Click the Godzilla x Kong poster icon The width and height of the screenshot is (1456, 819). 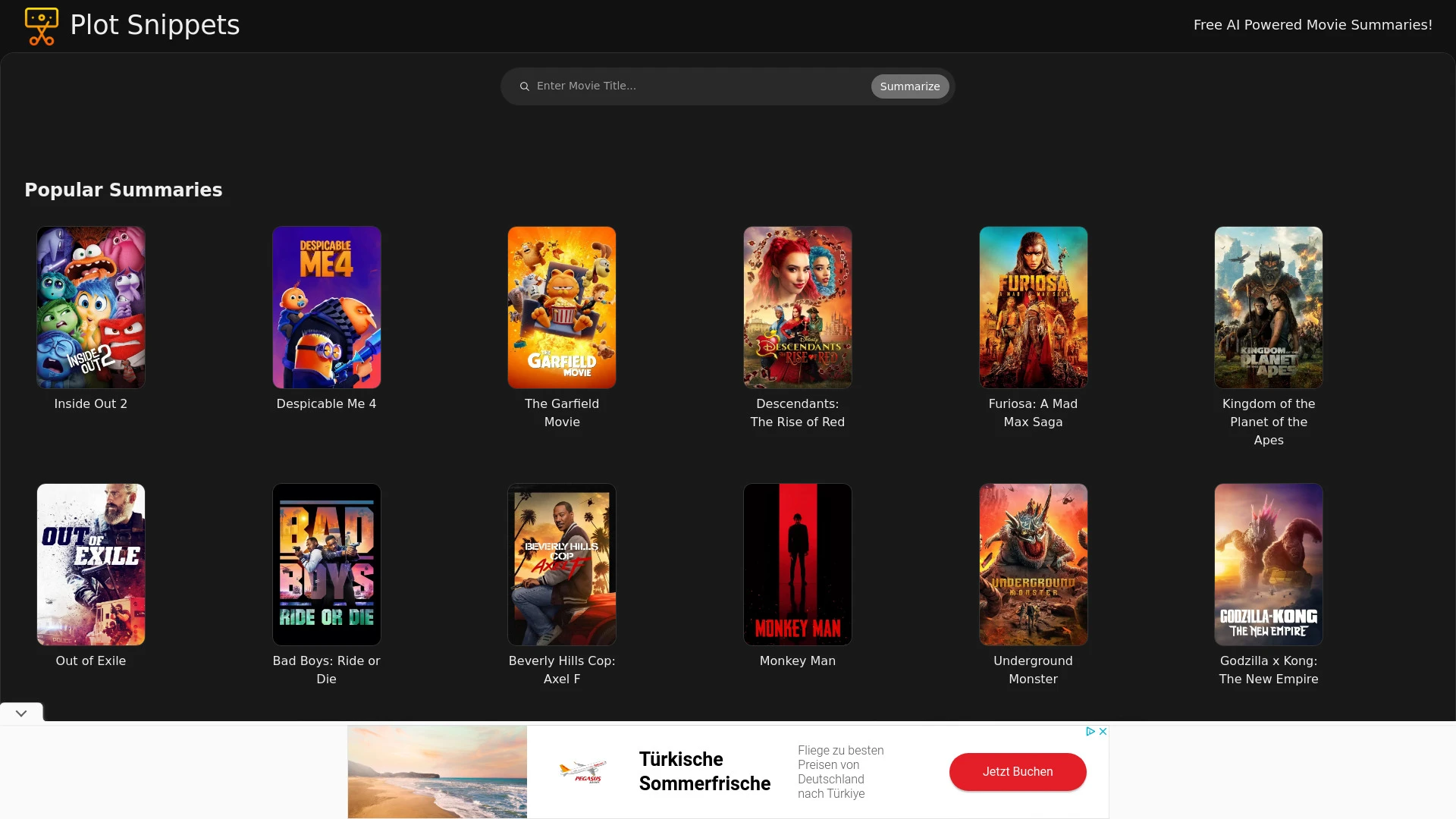[1268, 563]
